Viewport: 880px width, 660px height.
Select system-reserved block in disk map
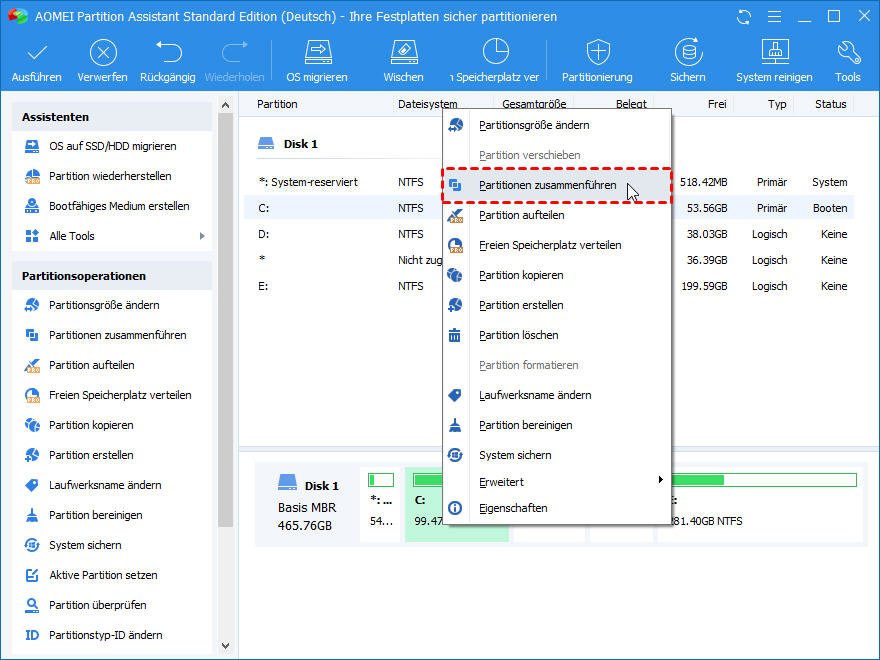click(381, 504)
